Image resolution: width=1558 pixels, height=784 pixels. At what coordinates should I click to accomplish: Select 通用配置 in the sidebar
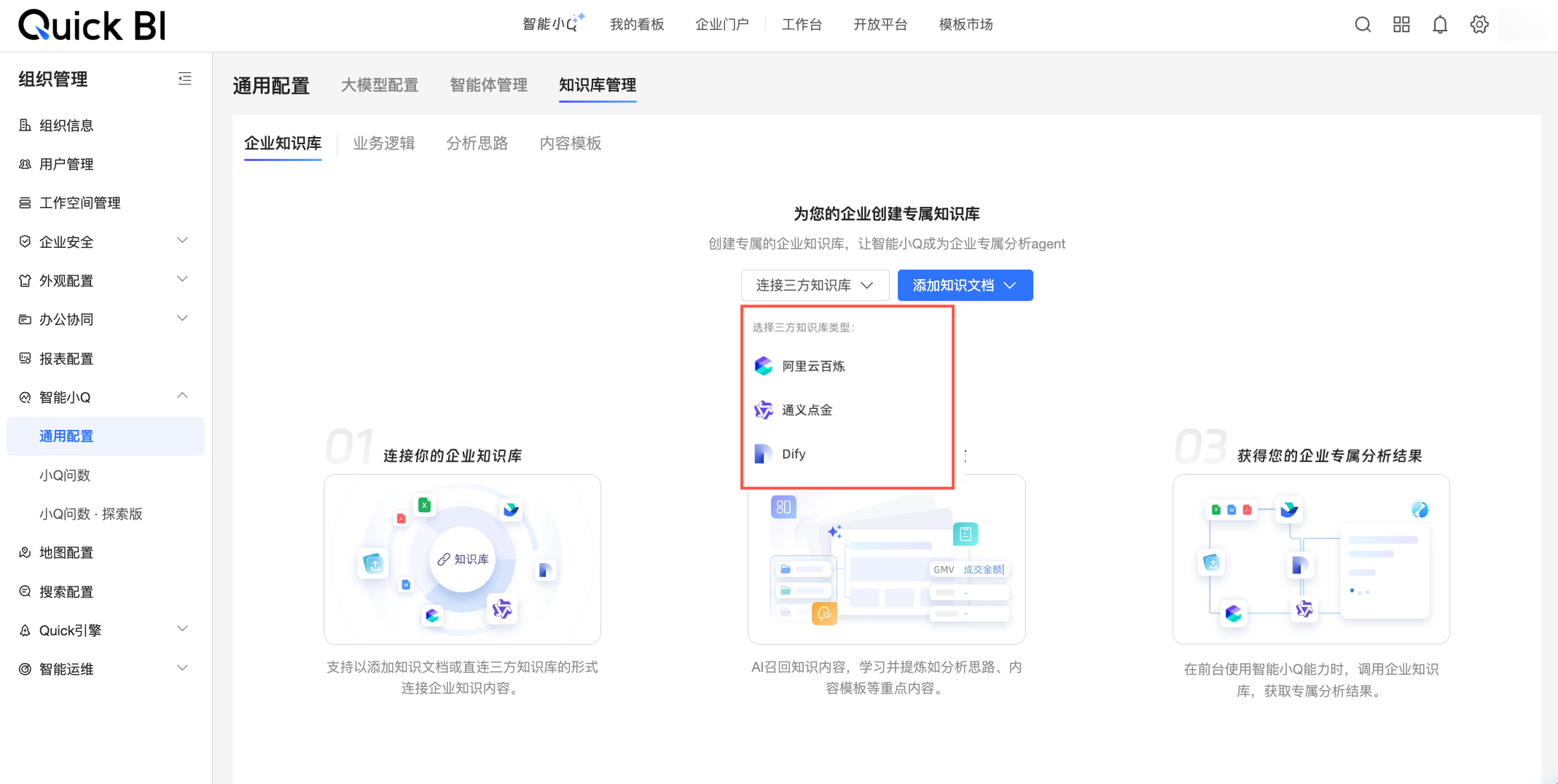(x=106, y=436)
